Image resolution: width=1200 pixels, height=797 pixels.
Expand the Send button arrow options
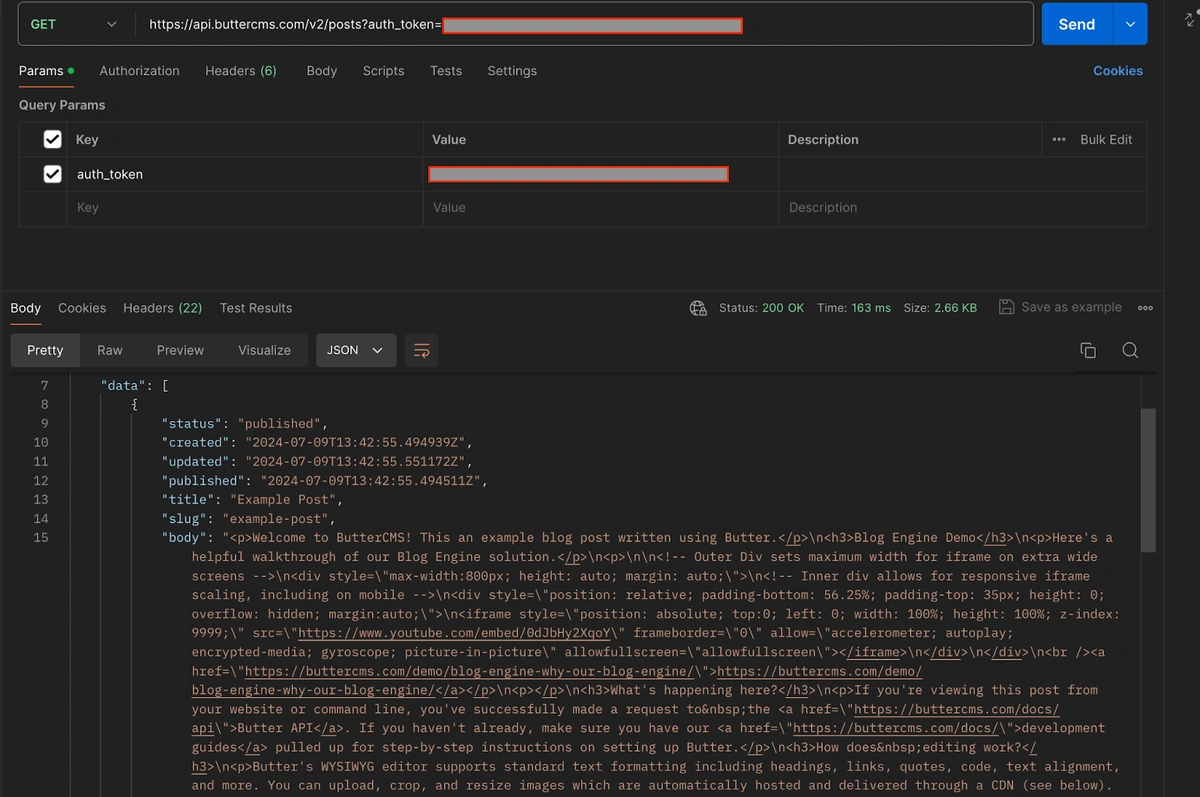coord(1130,24)
